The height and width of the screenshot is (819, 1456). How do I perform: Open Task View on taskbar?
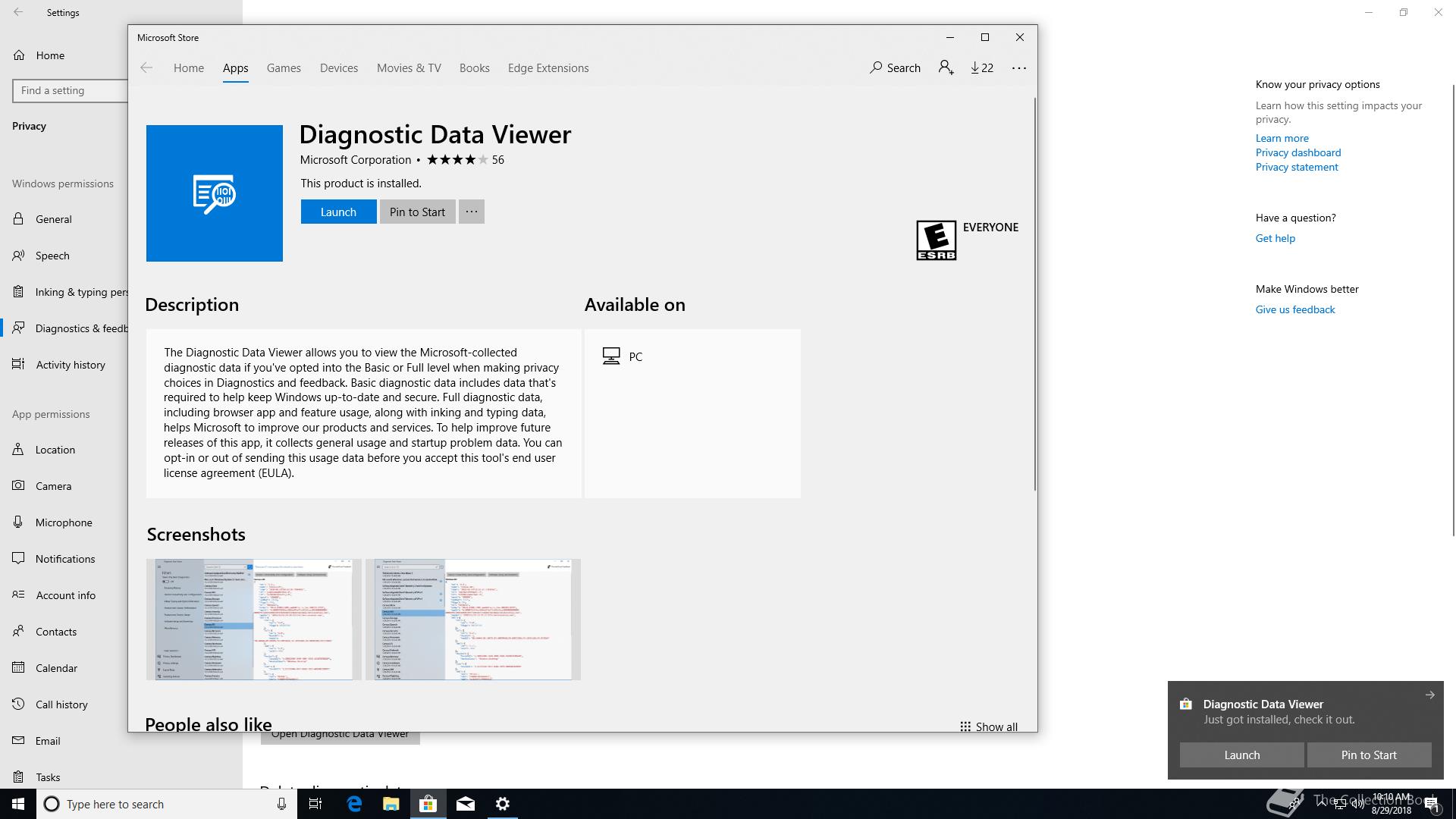pos(315,804)
